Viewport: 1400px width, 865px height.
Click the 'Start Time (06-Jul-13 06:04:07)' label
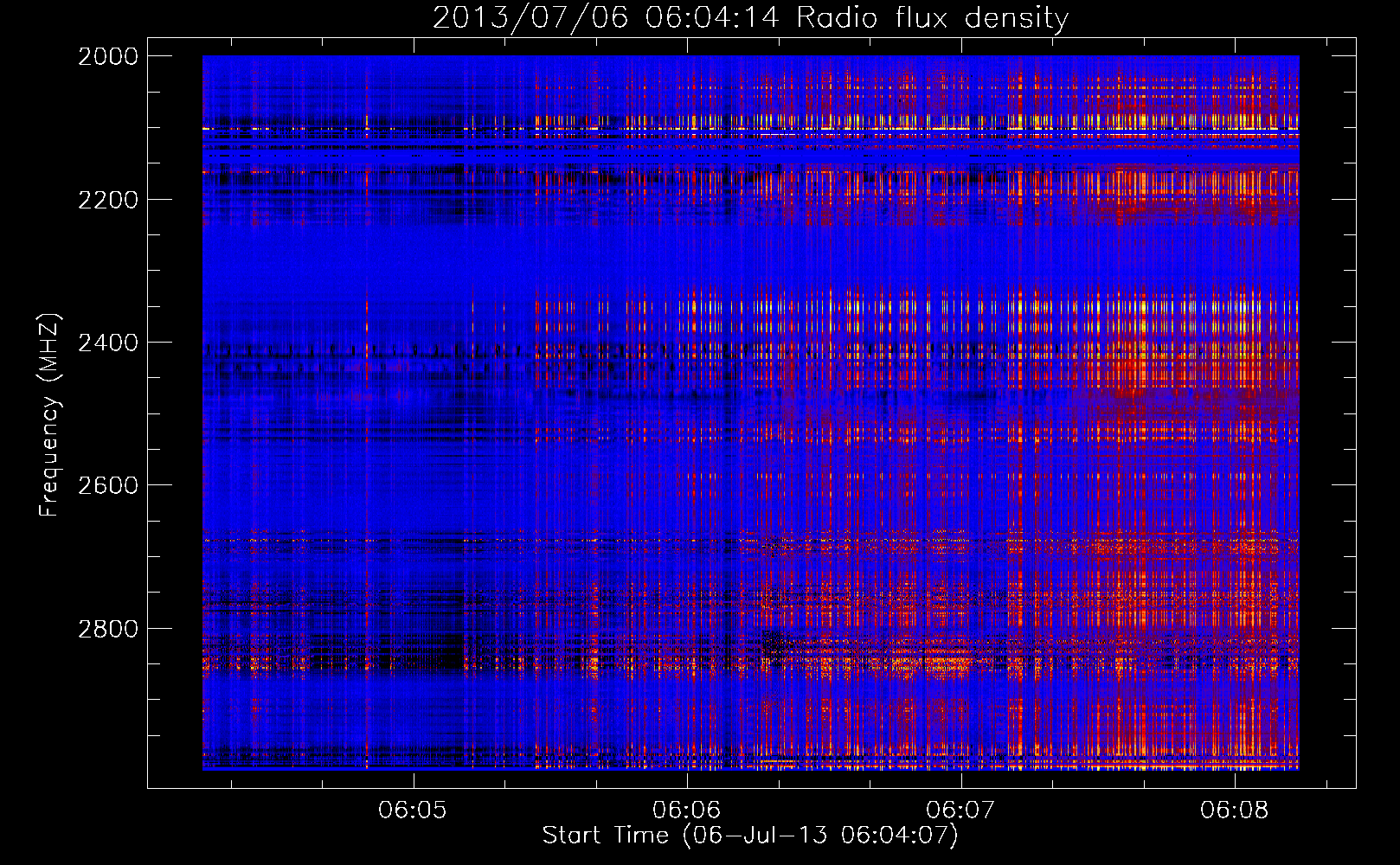(x=750, y=836)
